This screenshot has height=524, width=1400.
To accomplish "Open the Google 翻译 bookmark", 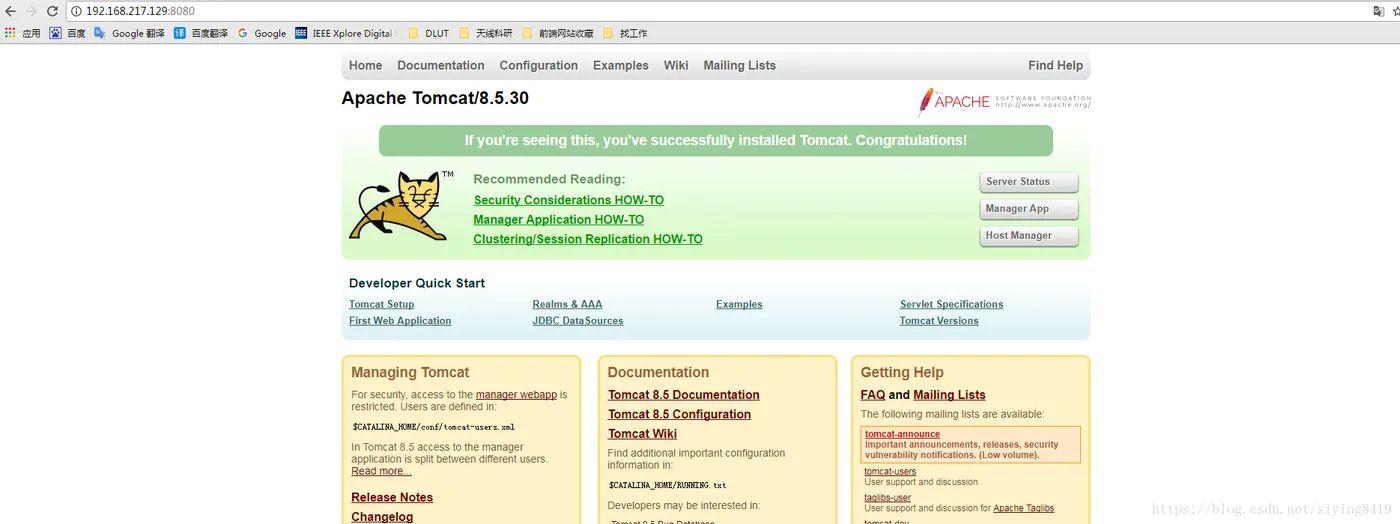I will click(129, 33).
